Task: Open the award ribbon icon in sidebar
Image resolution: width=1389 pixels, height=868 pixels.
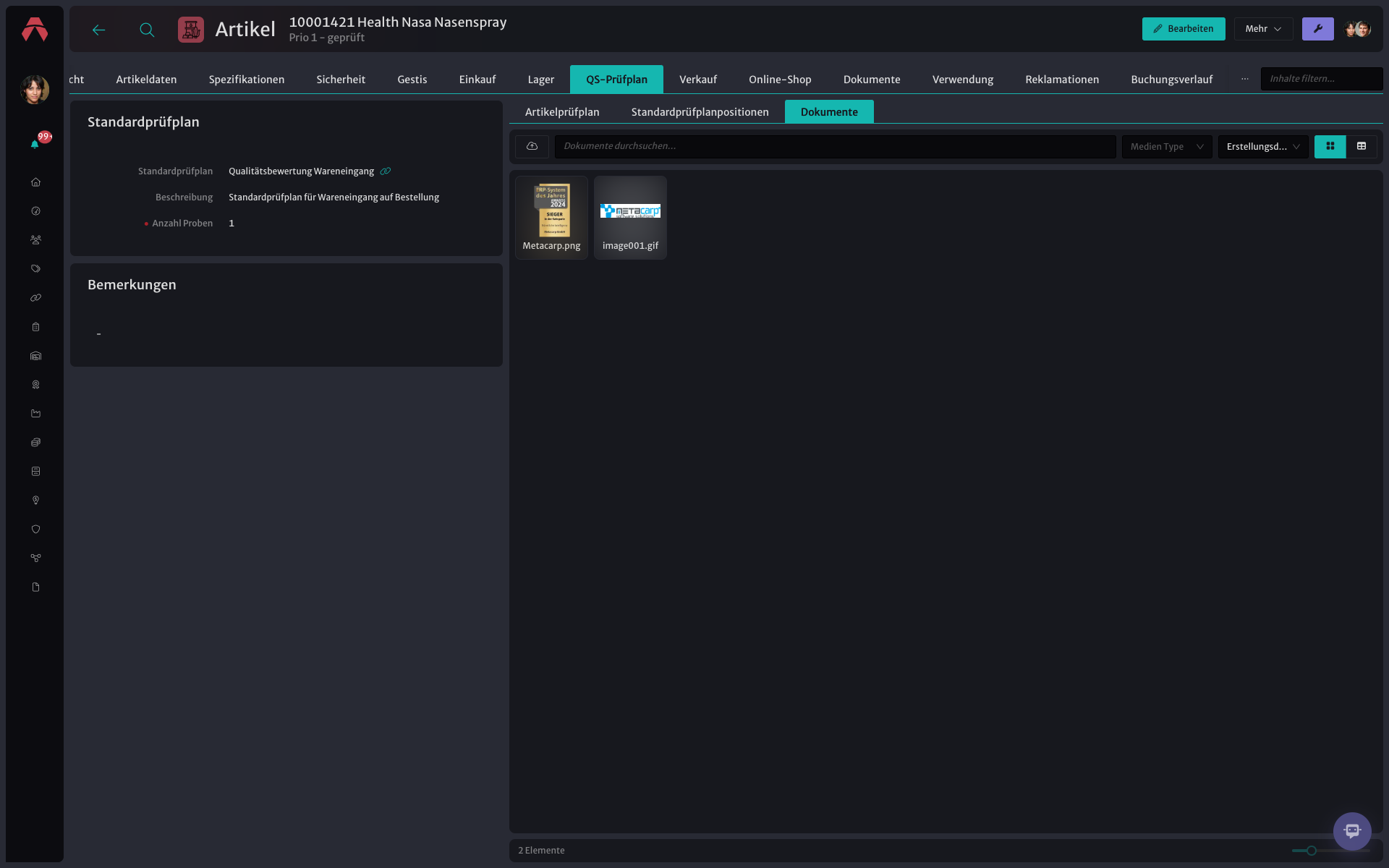Action: pyautogui.click(x=35, y=385)
